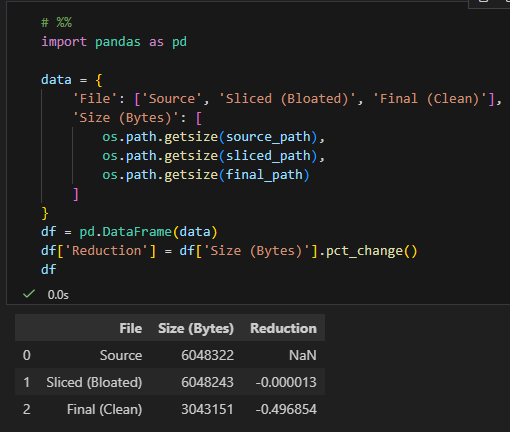Click the final standalone df line
This screenshot has height=432, width=510.
tap(49, 270)
